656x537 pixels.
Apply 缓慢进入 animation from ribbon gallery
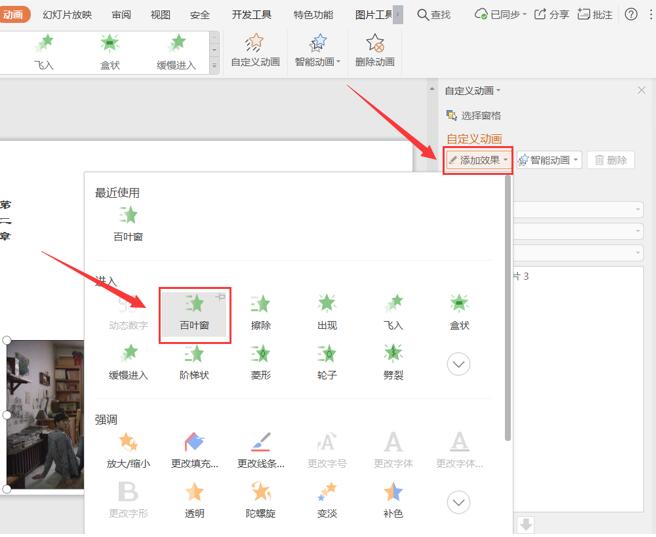click(x=176, y=52)
